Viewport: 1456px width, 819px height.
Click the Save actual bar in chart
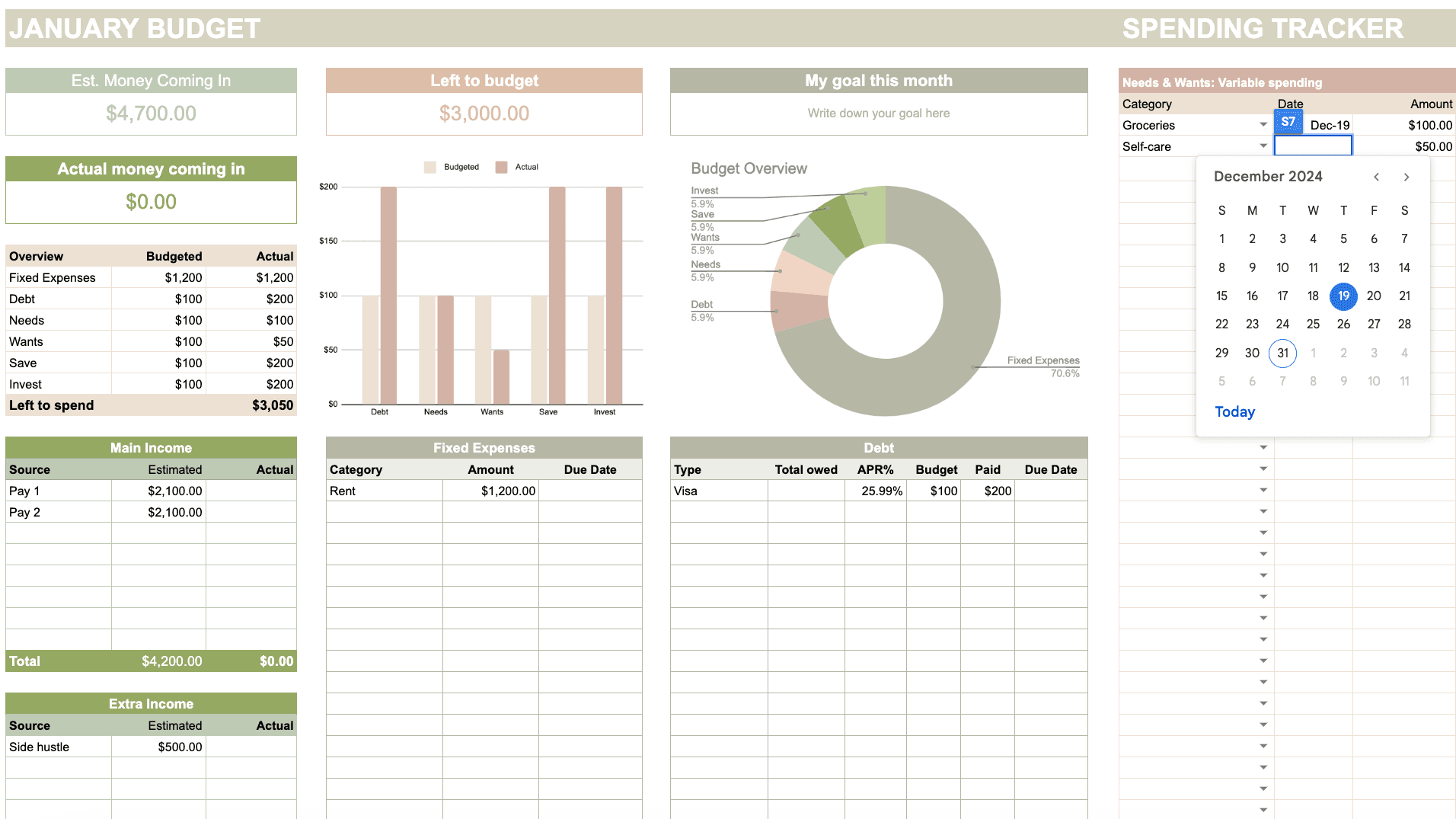(x=557, y=296)
